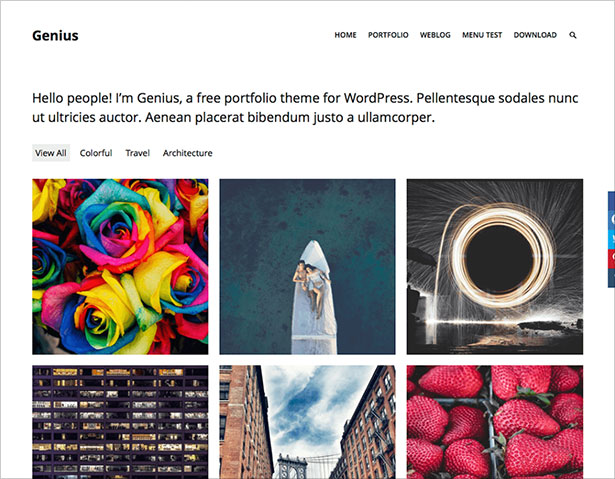
Task: Open the couple on surfboard image
Action: pyautogui.click(x=308, y=267)
